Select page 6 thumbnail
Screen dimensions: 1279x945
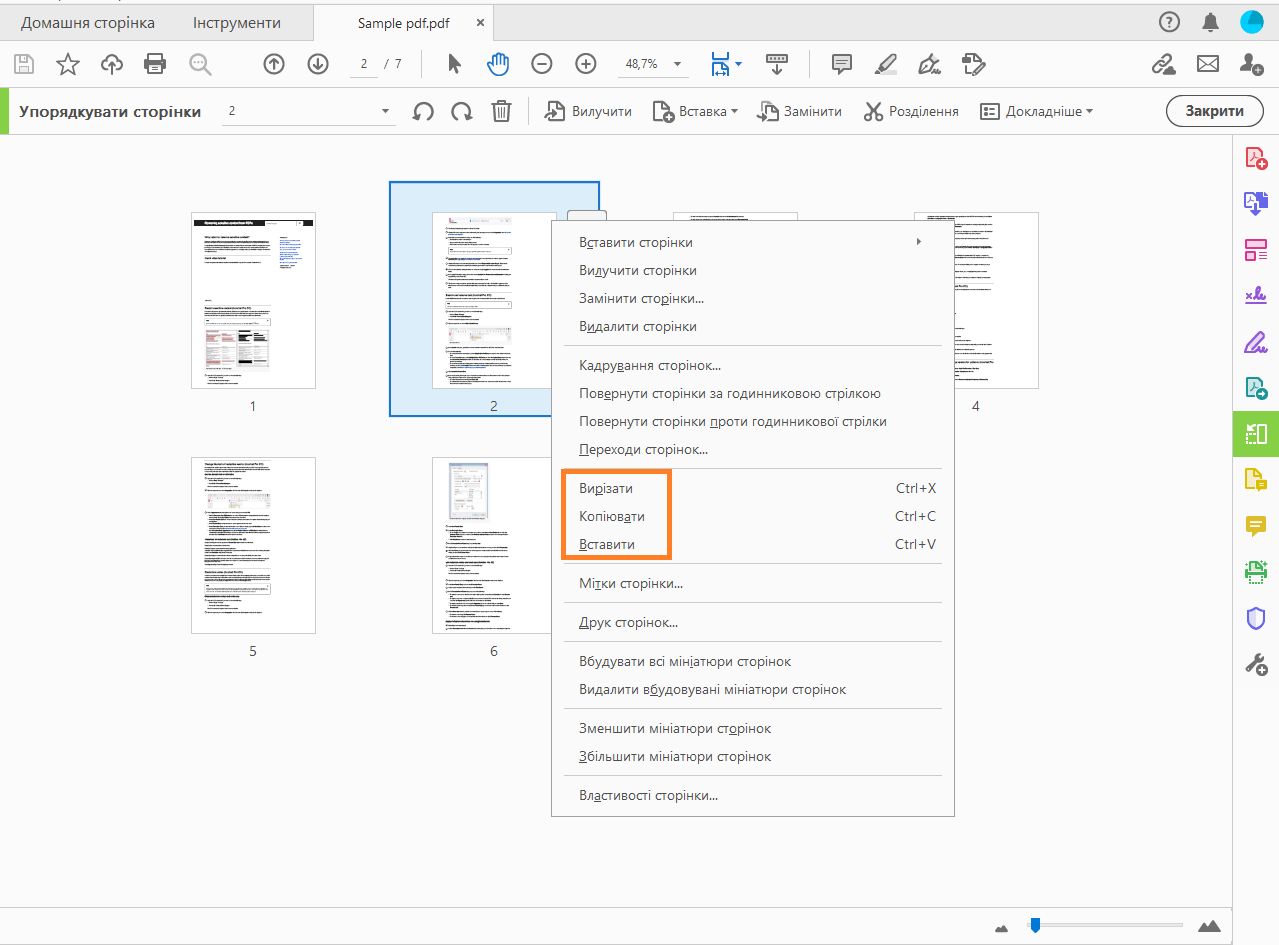pos(494,545)
